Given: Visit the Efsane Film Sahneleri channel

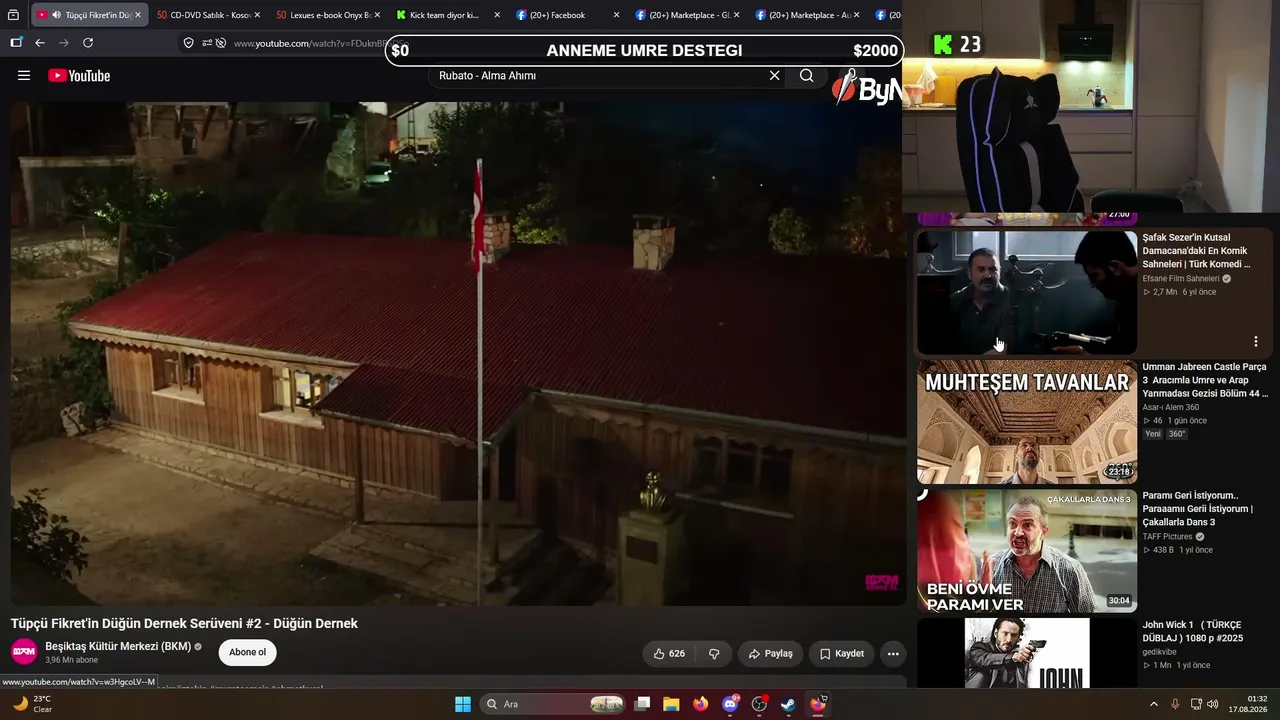Looking at the screenshot, I should coord(1181,279).
